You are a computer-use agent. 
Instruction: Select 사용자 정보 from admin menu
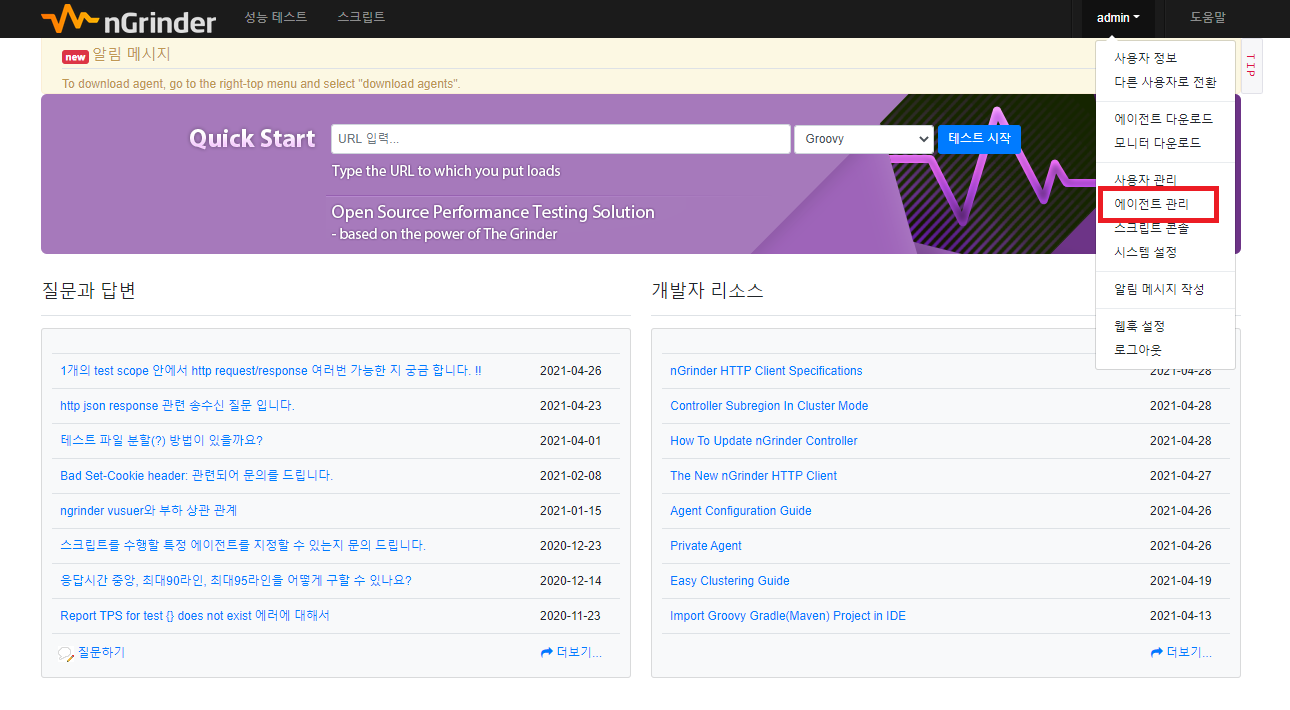(1146, 58)
